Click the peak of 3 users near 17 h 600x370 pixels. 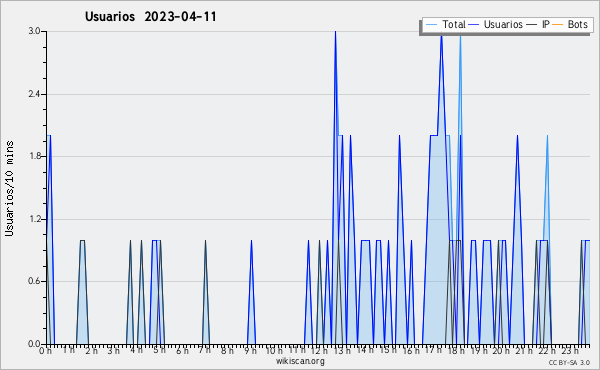[x=441, y=35]
